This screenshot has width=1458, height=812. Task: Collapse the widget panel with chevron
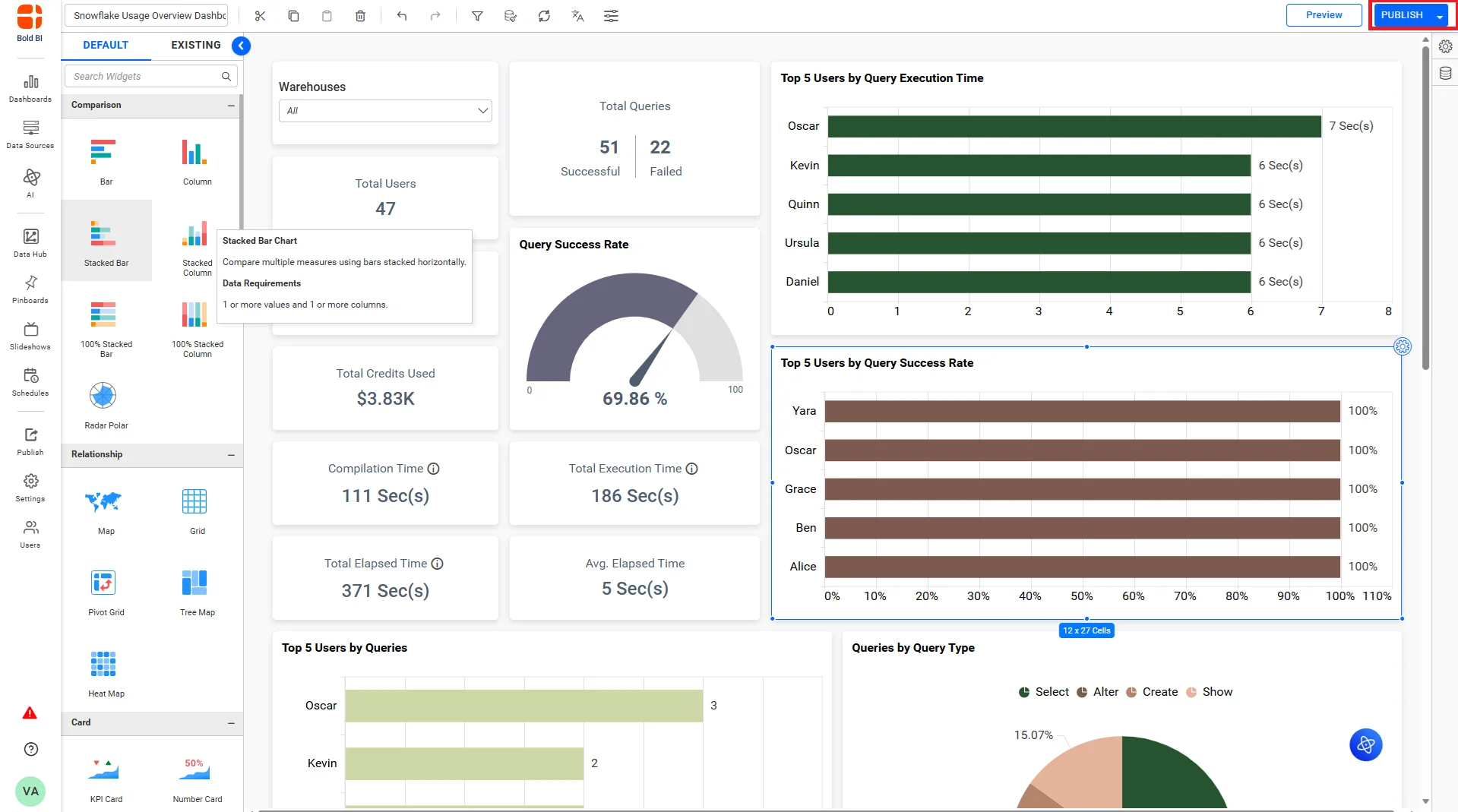[241, 46]
